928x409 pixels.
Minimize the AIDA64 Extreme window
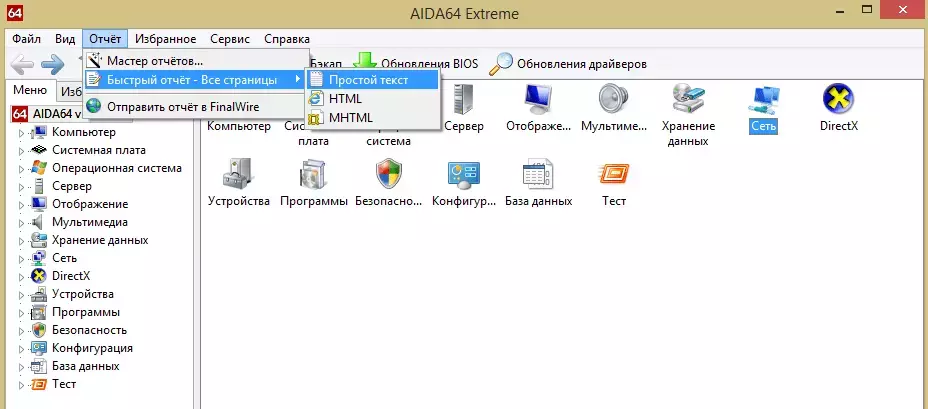[x=841, y=11]
